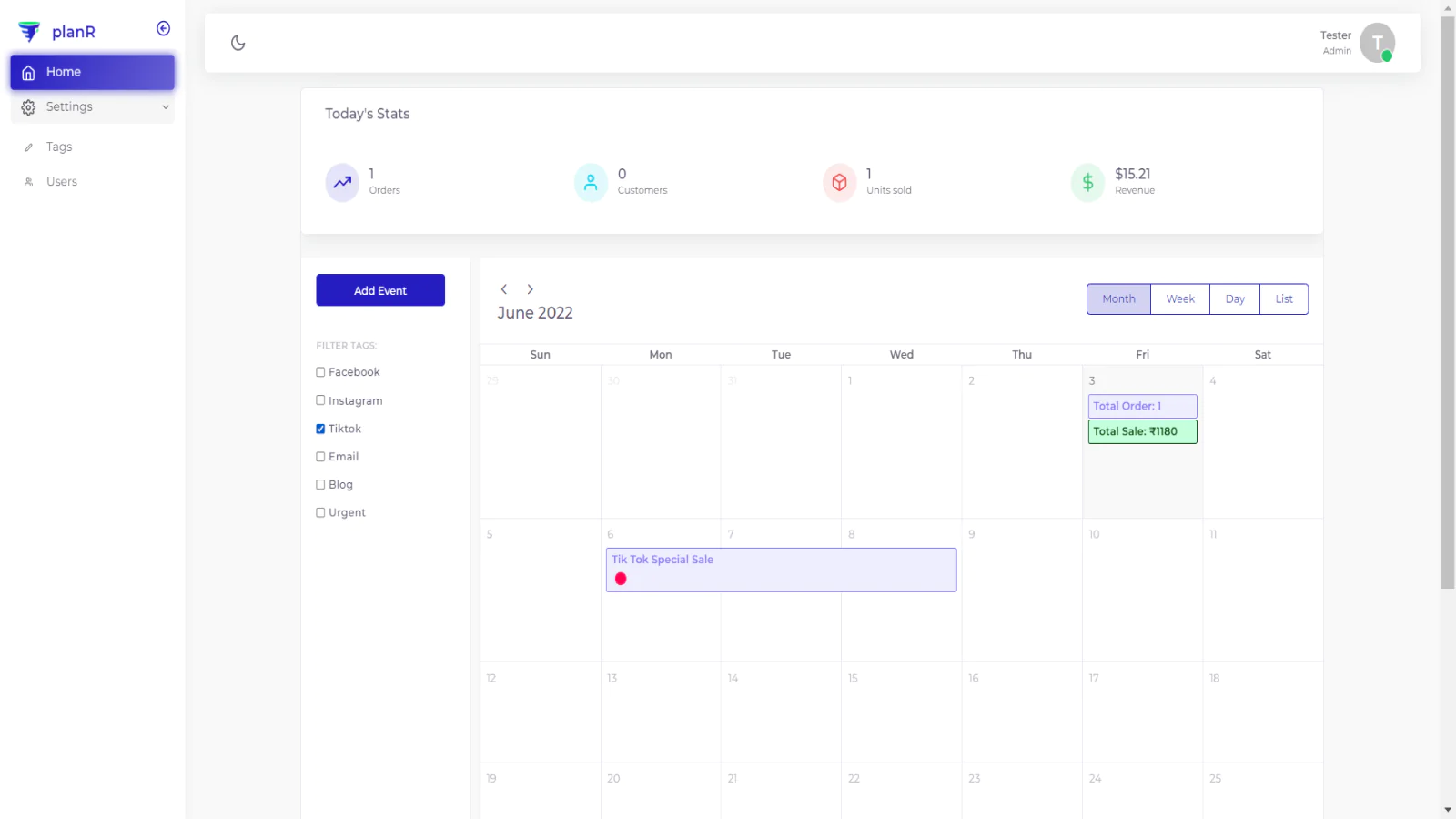Click the red dot on Tik Tok Special Sale
Viewport: 1456px width, 819px height.
pos(621,579)
